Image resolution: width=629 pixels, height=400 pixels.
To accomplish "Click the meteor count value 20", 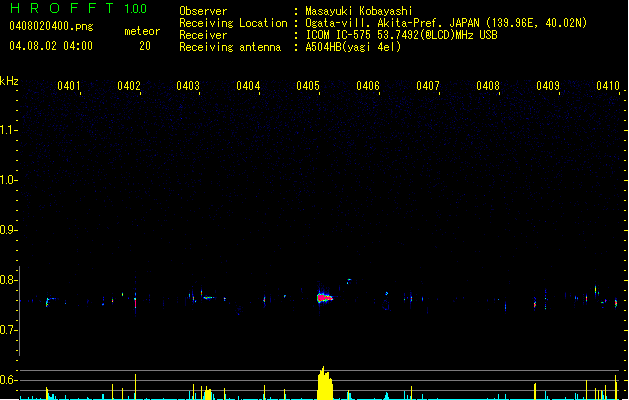I will tap(145, 46).
